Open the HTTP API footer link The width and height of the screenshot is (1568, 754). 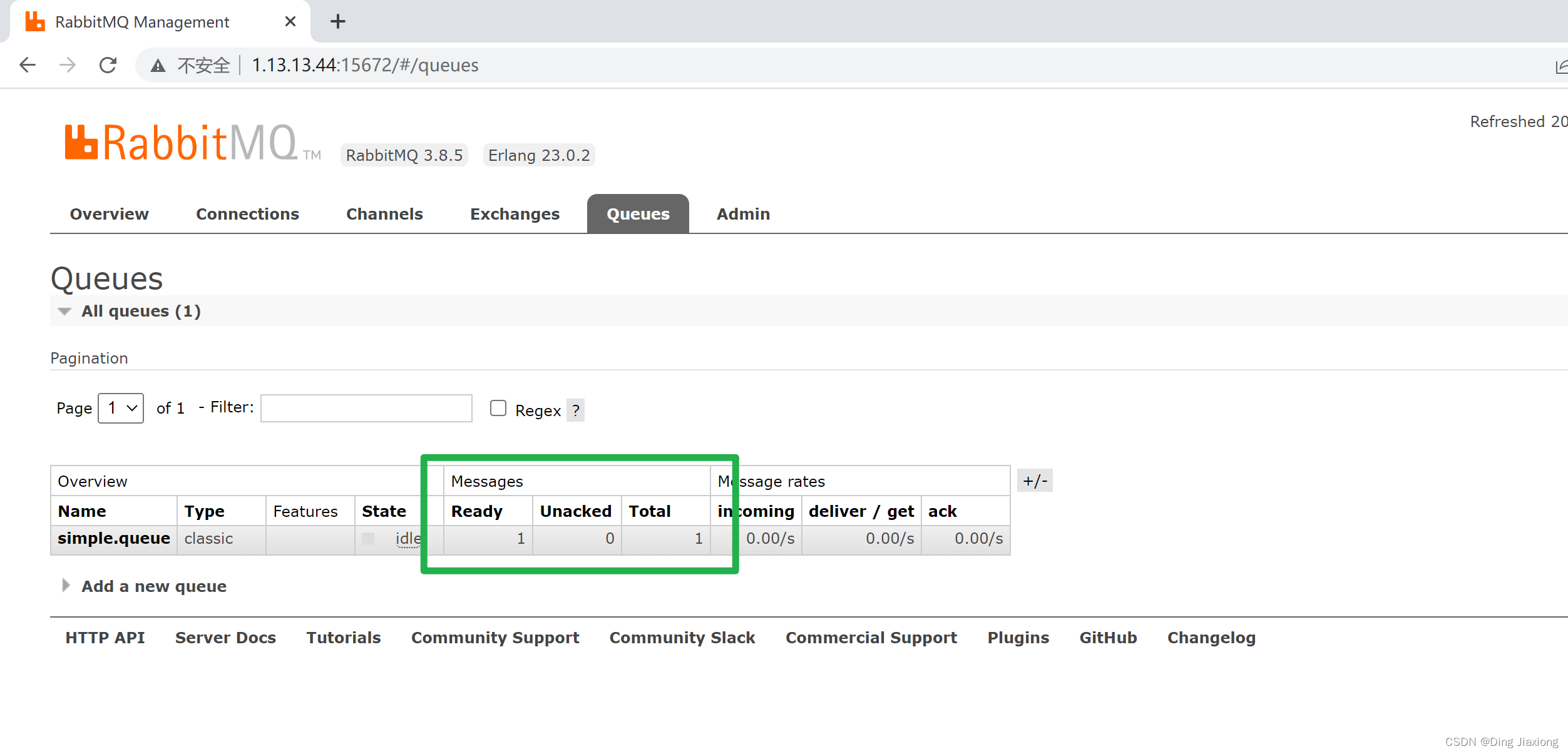pyautogui.click(x=105, y=638)
